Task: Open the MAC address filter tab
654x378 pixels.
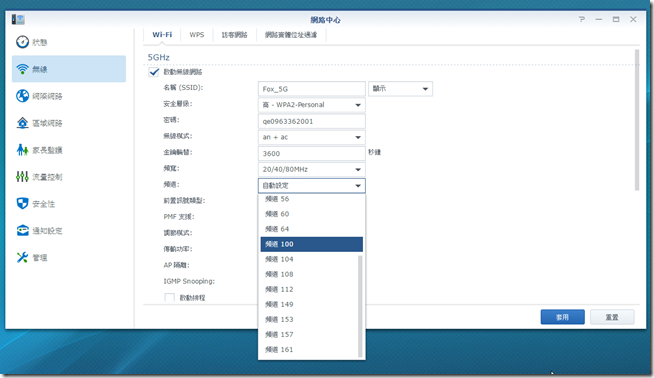Action: [x=291, y=35]
